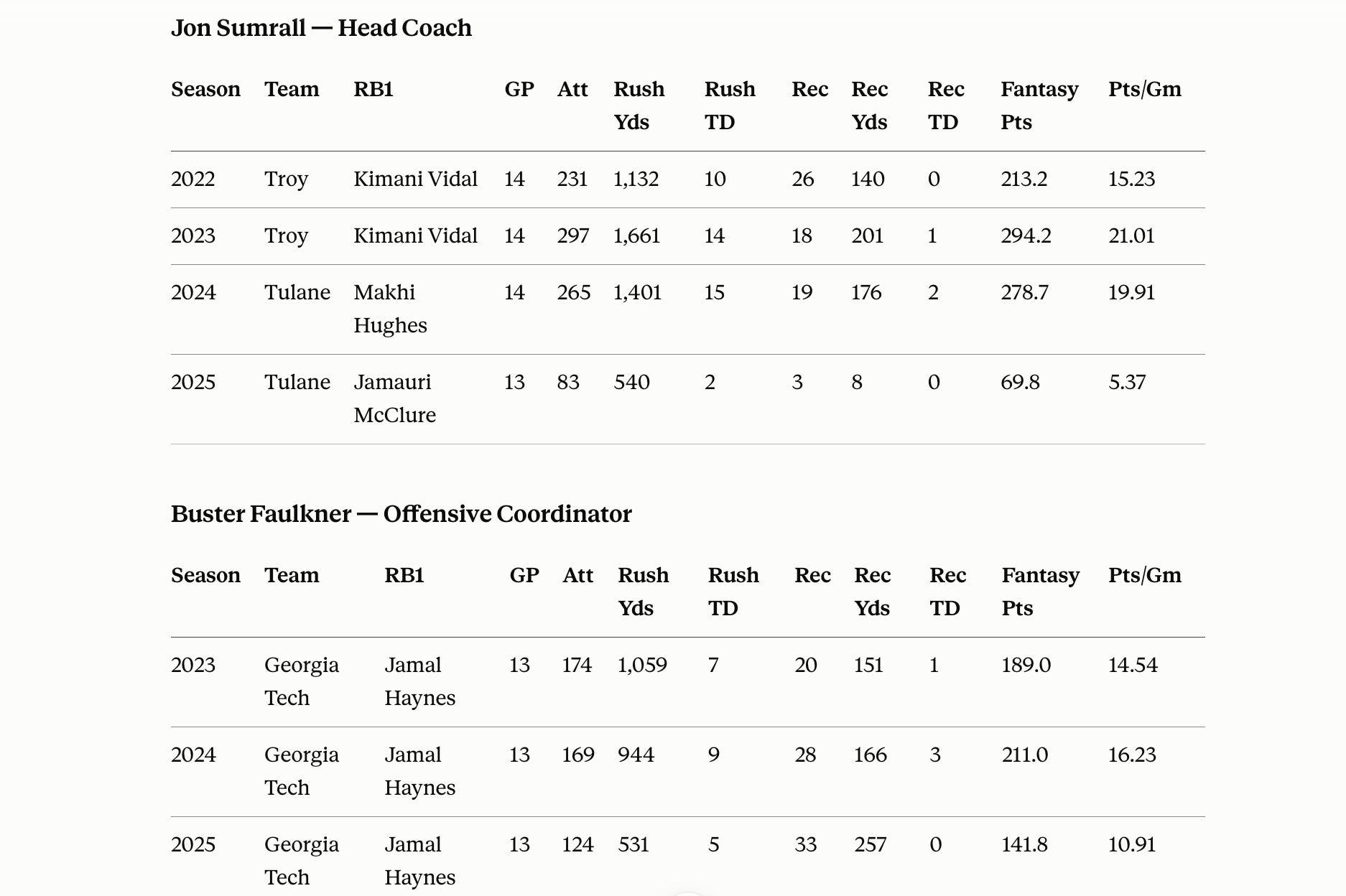Click the 16.23 points per game value
1346x896 pixels.
tap(1132, 755)
